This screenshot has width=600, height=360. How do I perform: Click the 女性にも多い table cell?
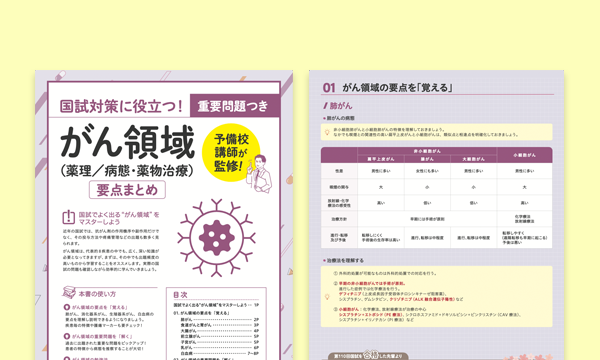click(x=427, y=171)
